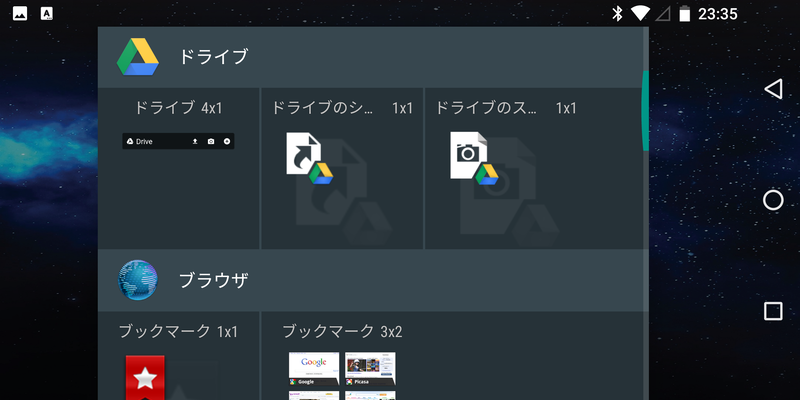Tap the ブックマーク 3x2 label

click(342, 332)
